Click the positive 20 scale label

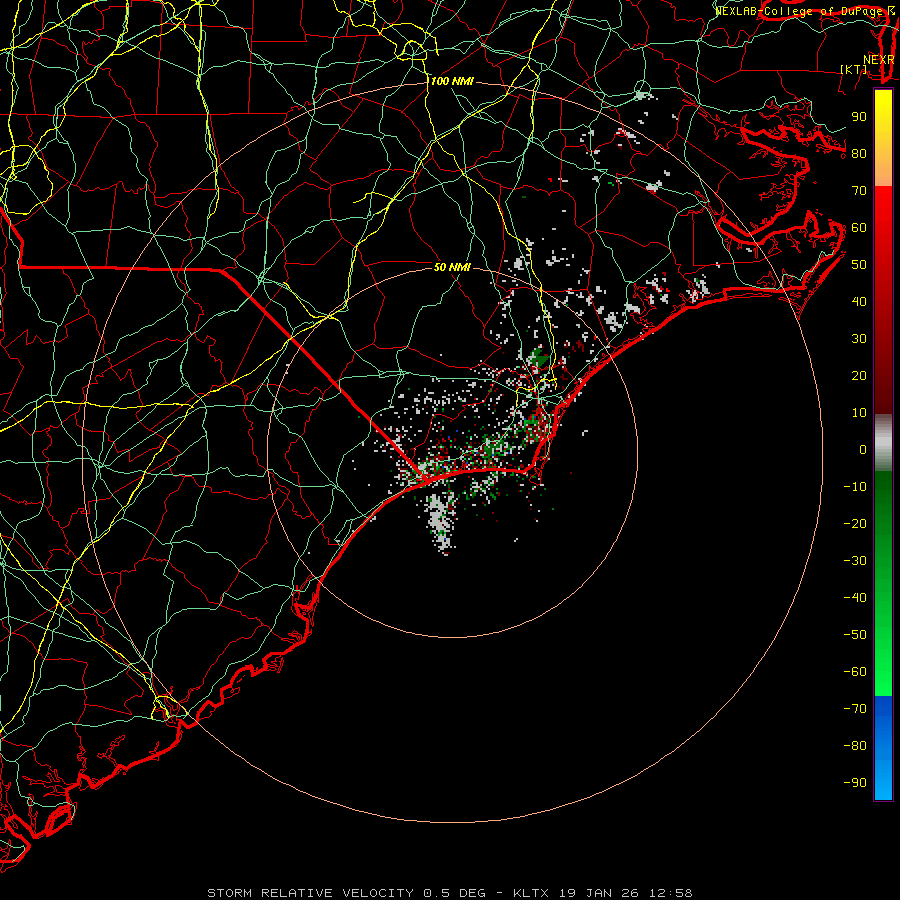859,375
